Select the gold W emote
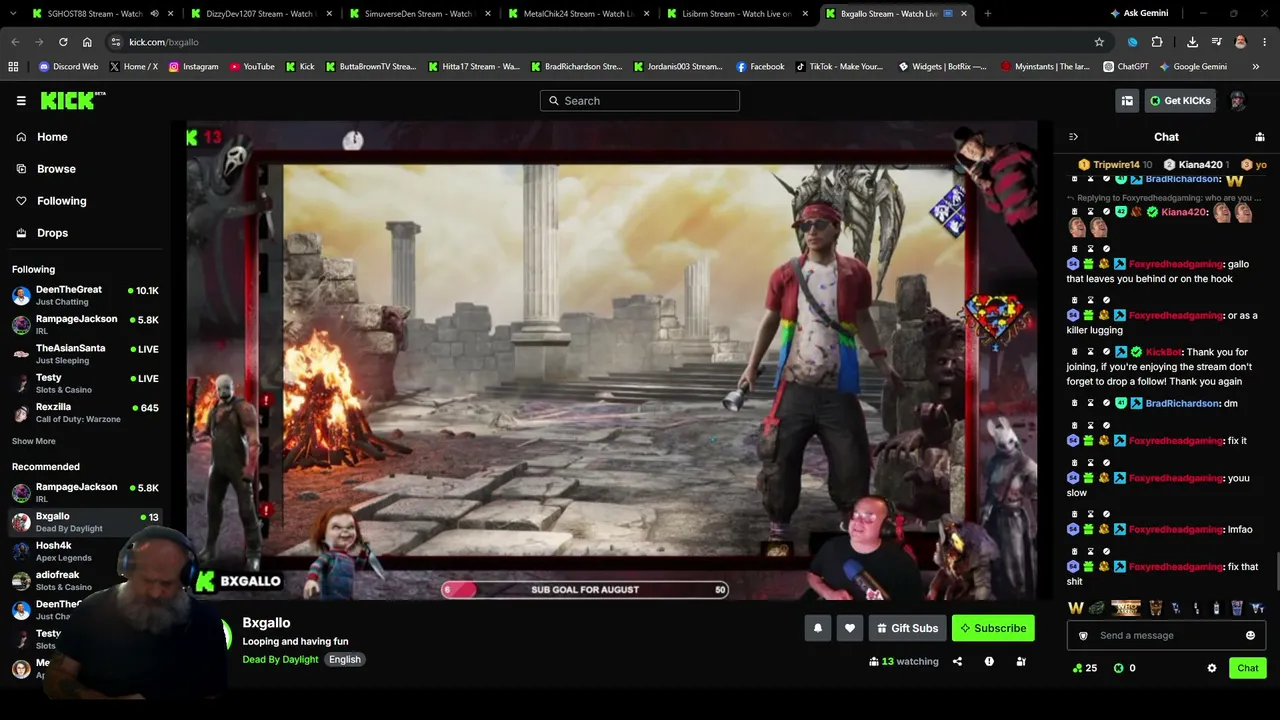 pos(1076,608)
